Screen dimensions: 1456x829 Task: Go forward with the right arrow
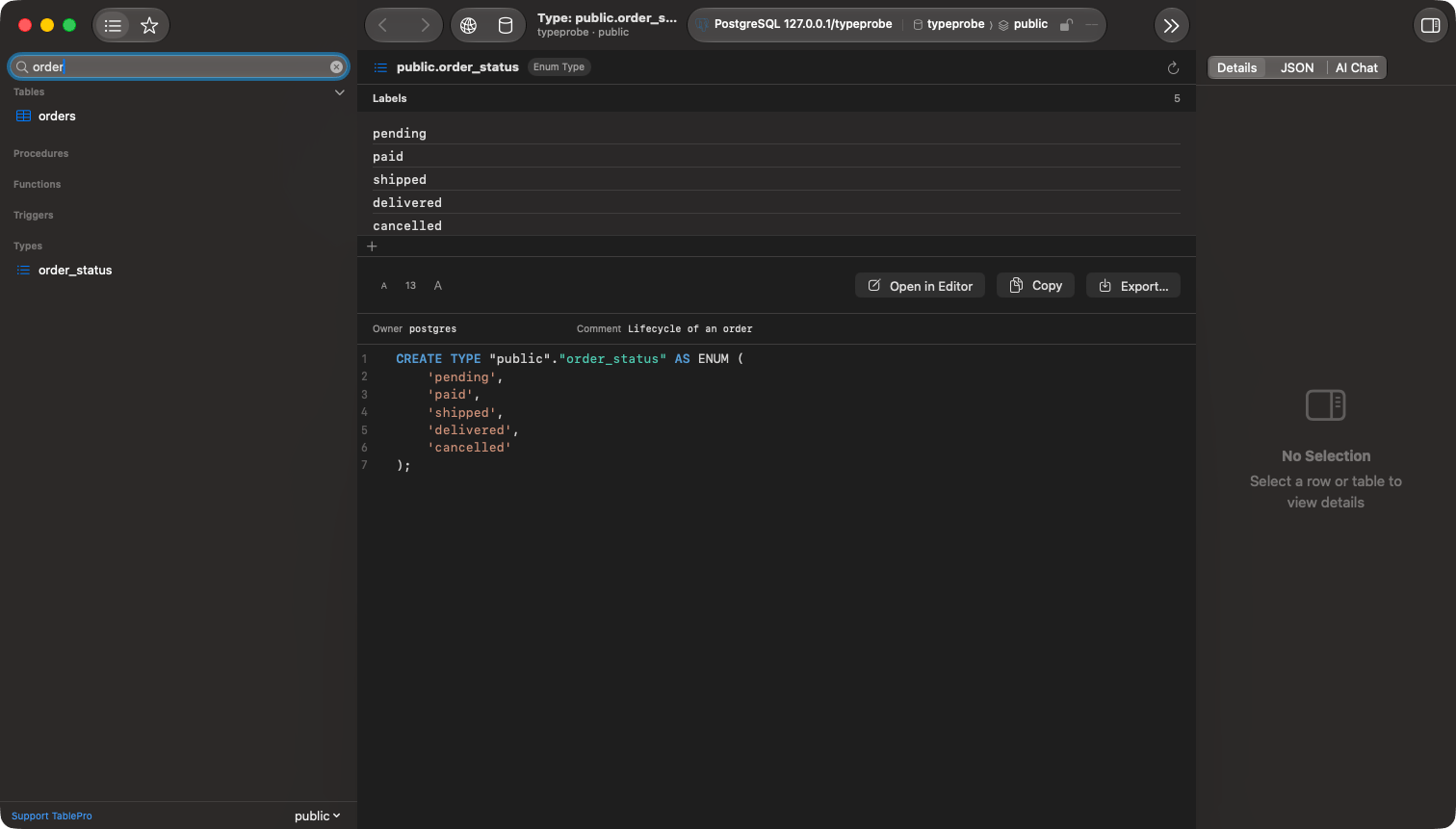(425, 25)
